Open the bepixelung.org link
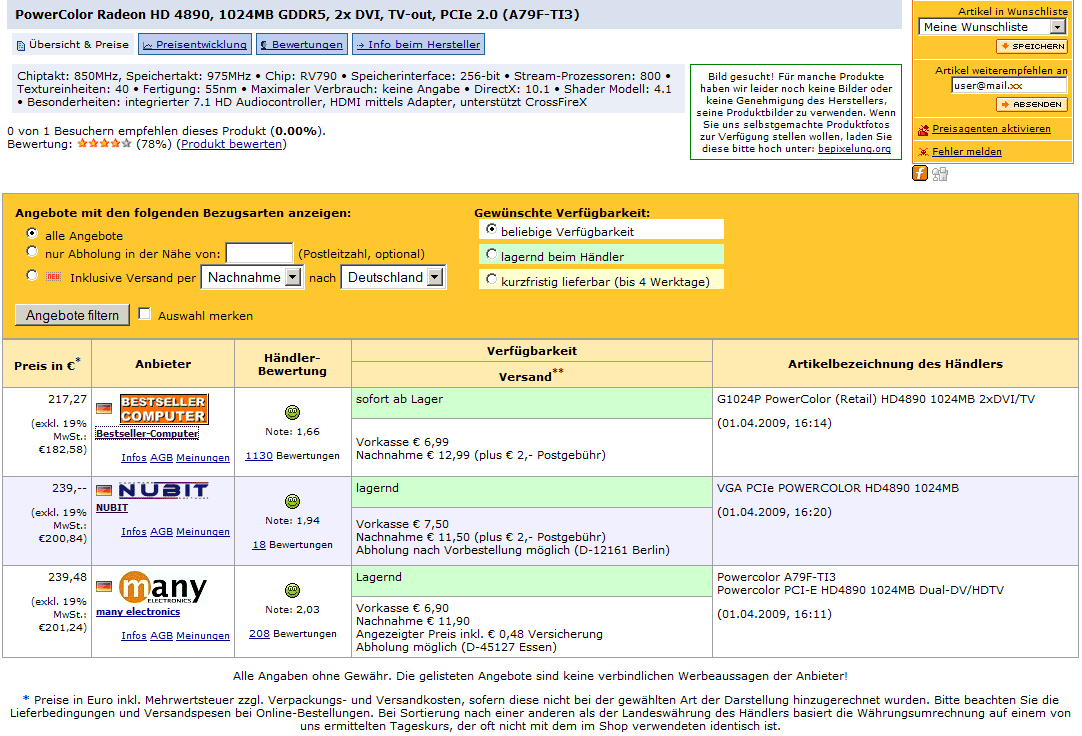The width and height of the screenshot is (1082, 736). (x=854, y=148)
